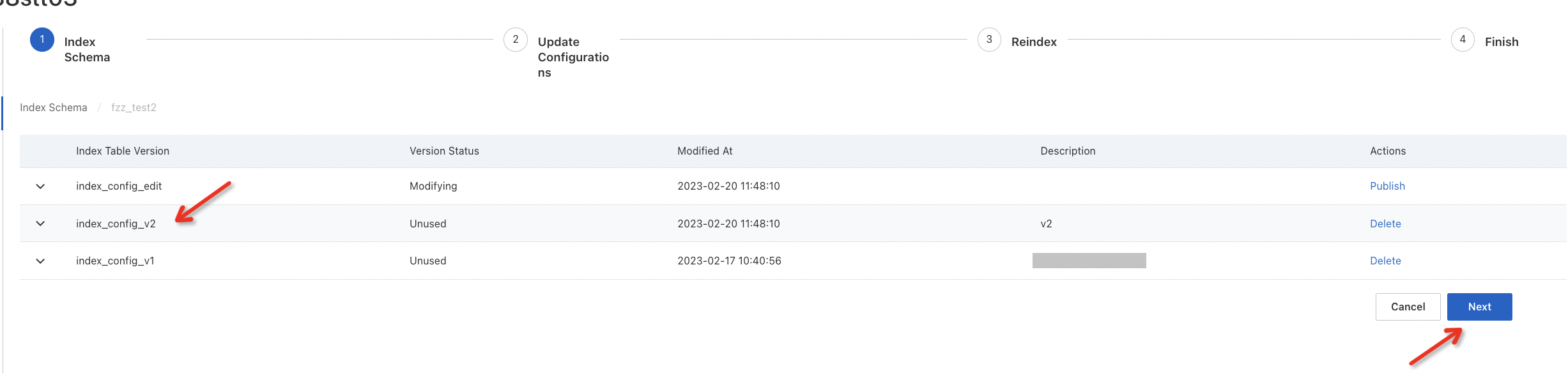Click the Cancel button

click(x=1408, y=307)
